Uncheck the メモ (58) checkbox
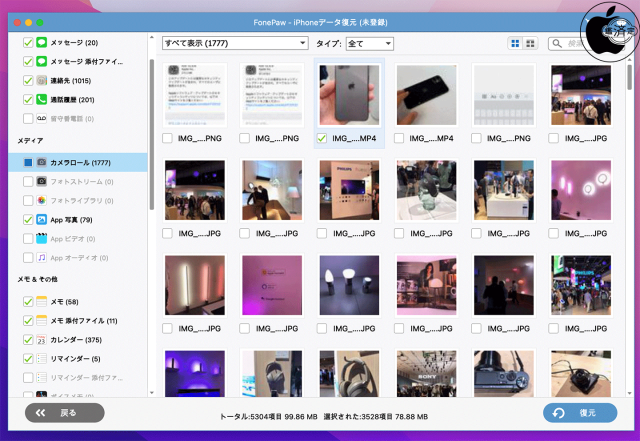Viewport: 640px width, 441px height. pos(28,302)
